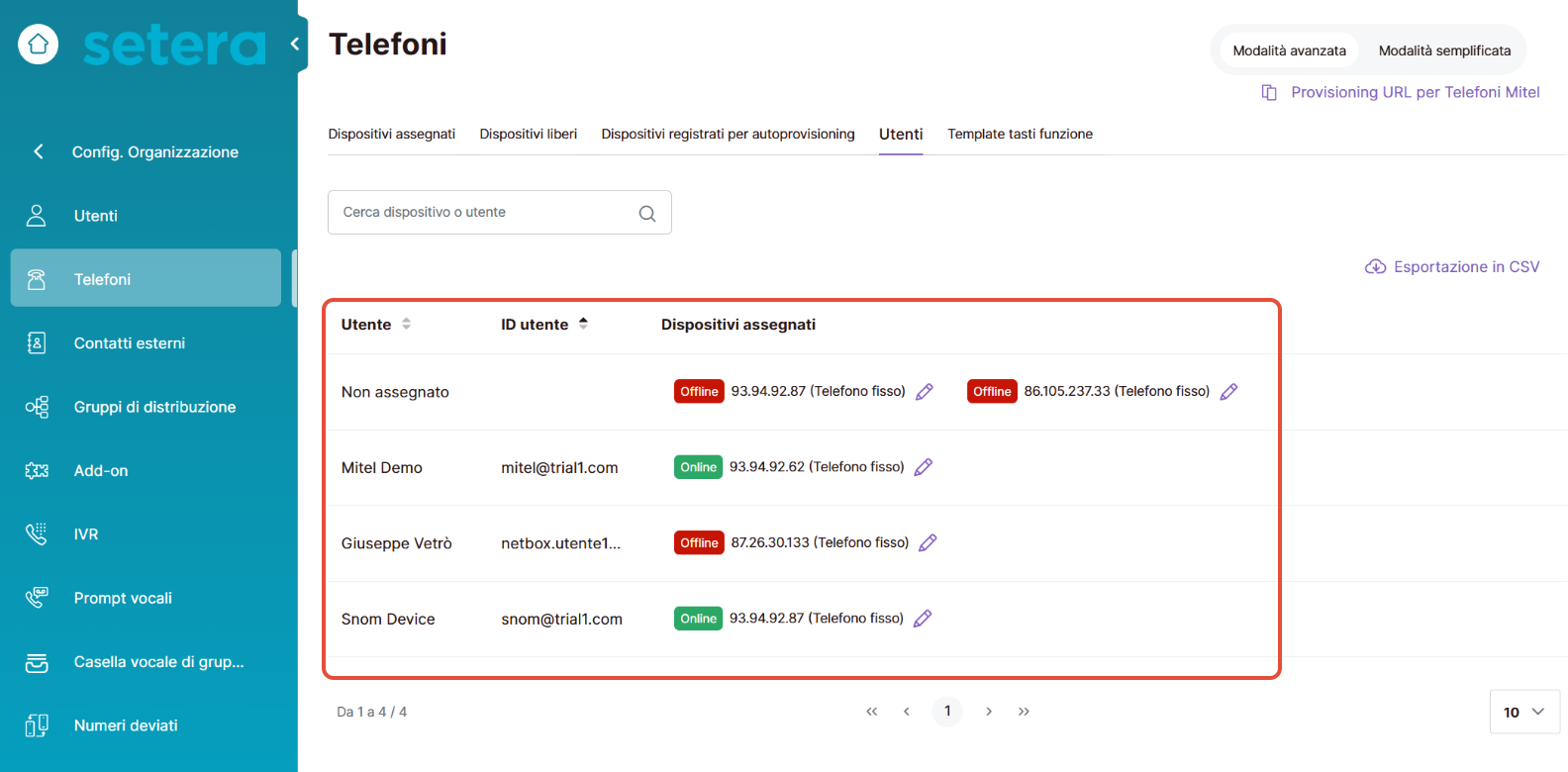Sort the table by Utente column
This screenshot has height=772, width=1568.
coord(406,325)
